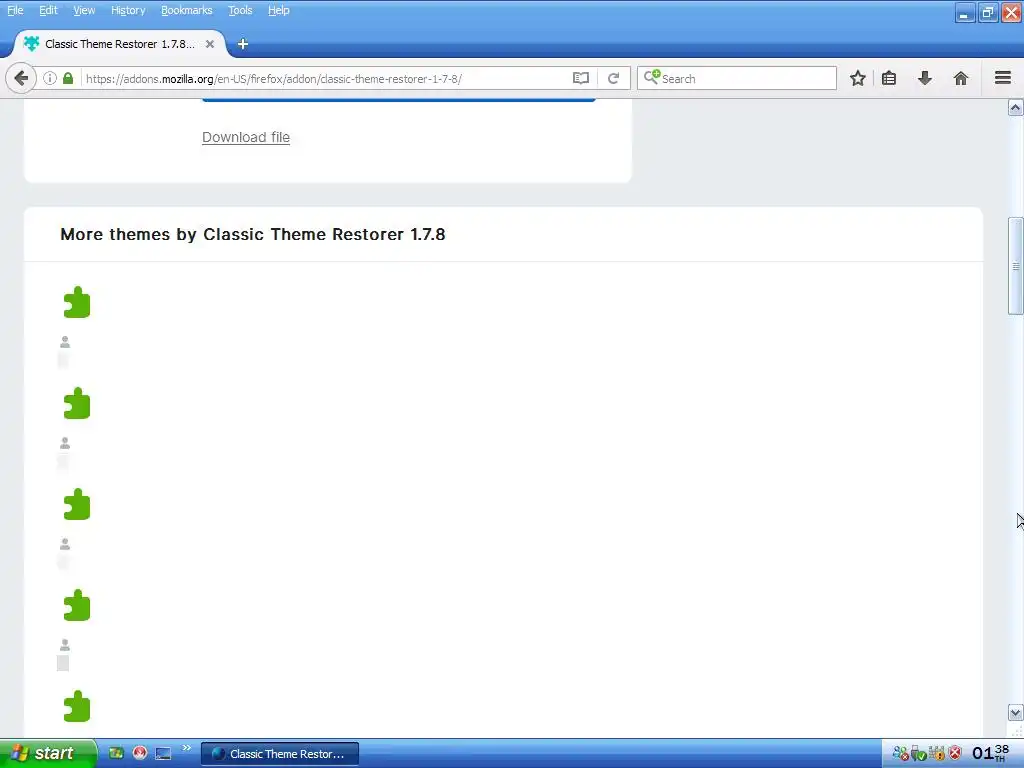Click the Windows Start button
Image resolution: width=1024 pixels, height=768 pixels.
47,753
